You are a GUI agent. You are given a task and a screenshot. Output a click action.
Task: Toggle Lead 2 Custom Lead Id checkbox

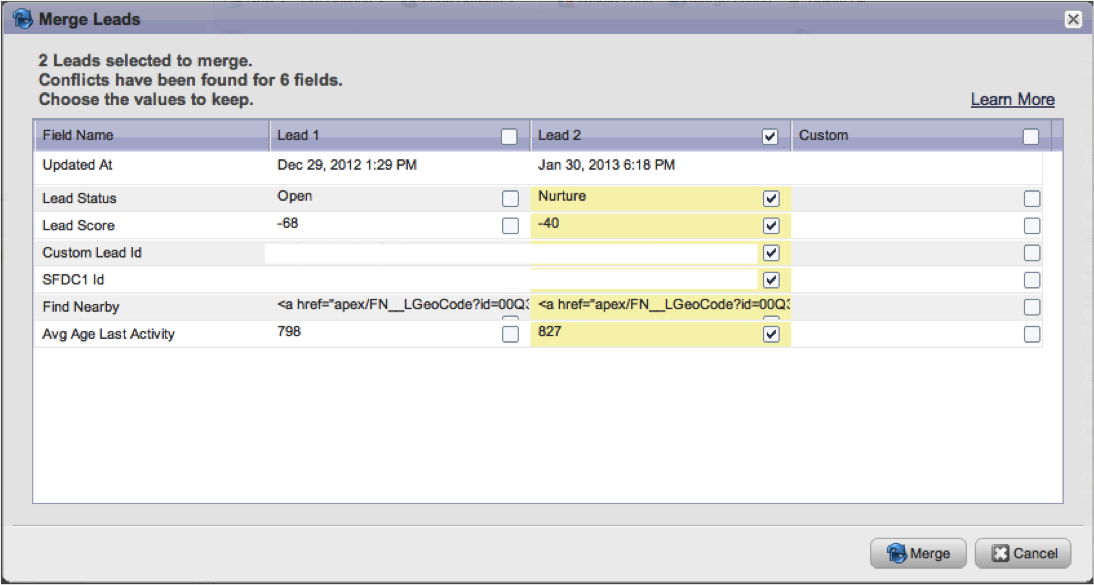(x=770, y=253)
